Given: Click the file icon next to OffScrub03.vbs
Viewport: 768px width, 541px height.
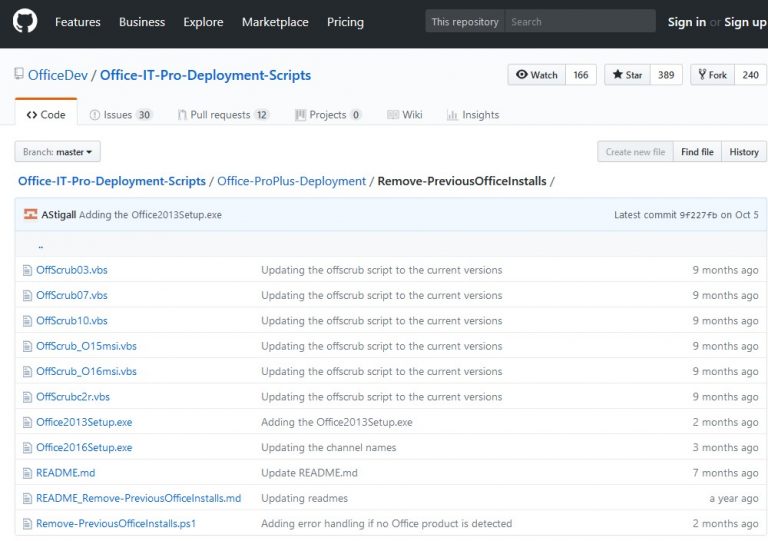Looking at the screenshot, I should pos(27,270).
